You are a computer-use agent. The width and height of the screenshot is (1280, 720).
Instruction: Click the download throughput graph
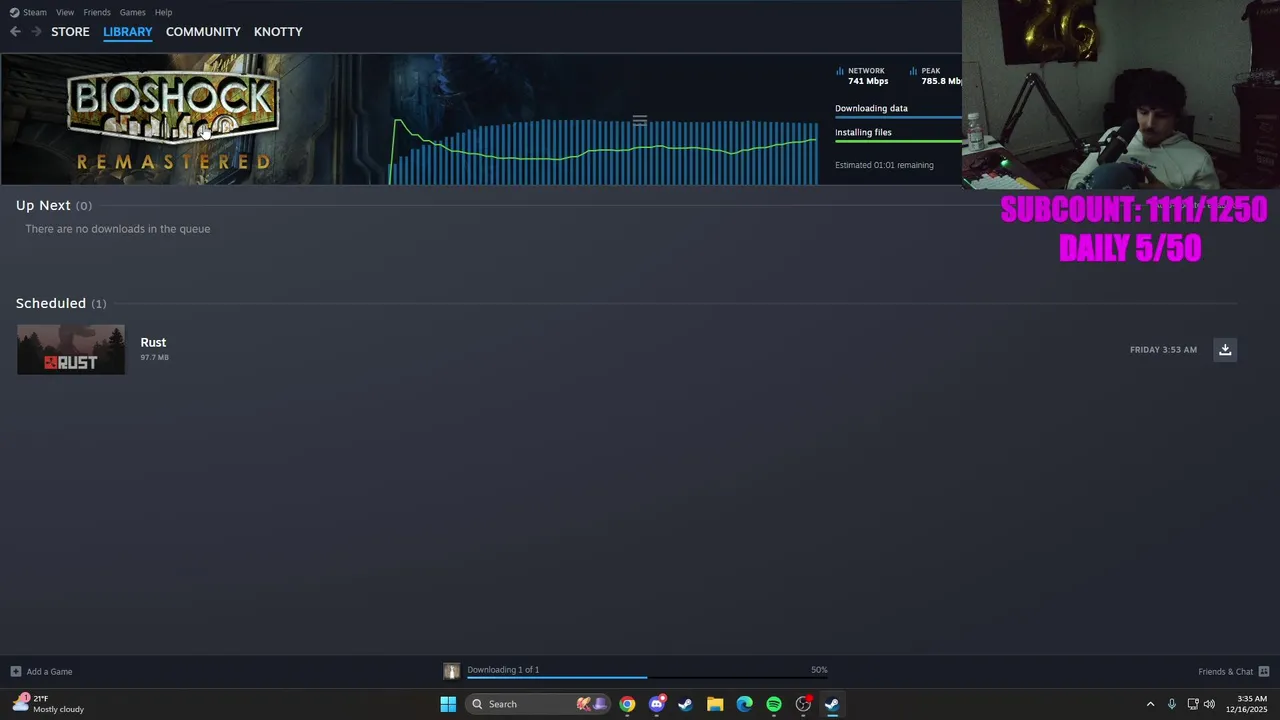pos(604,151)
